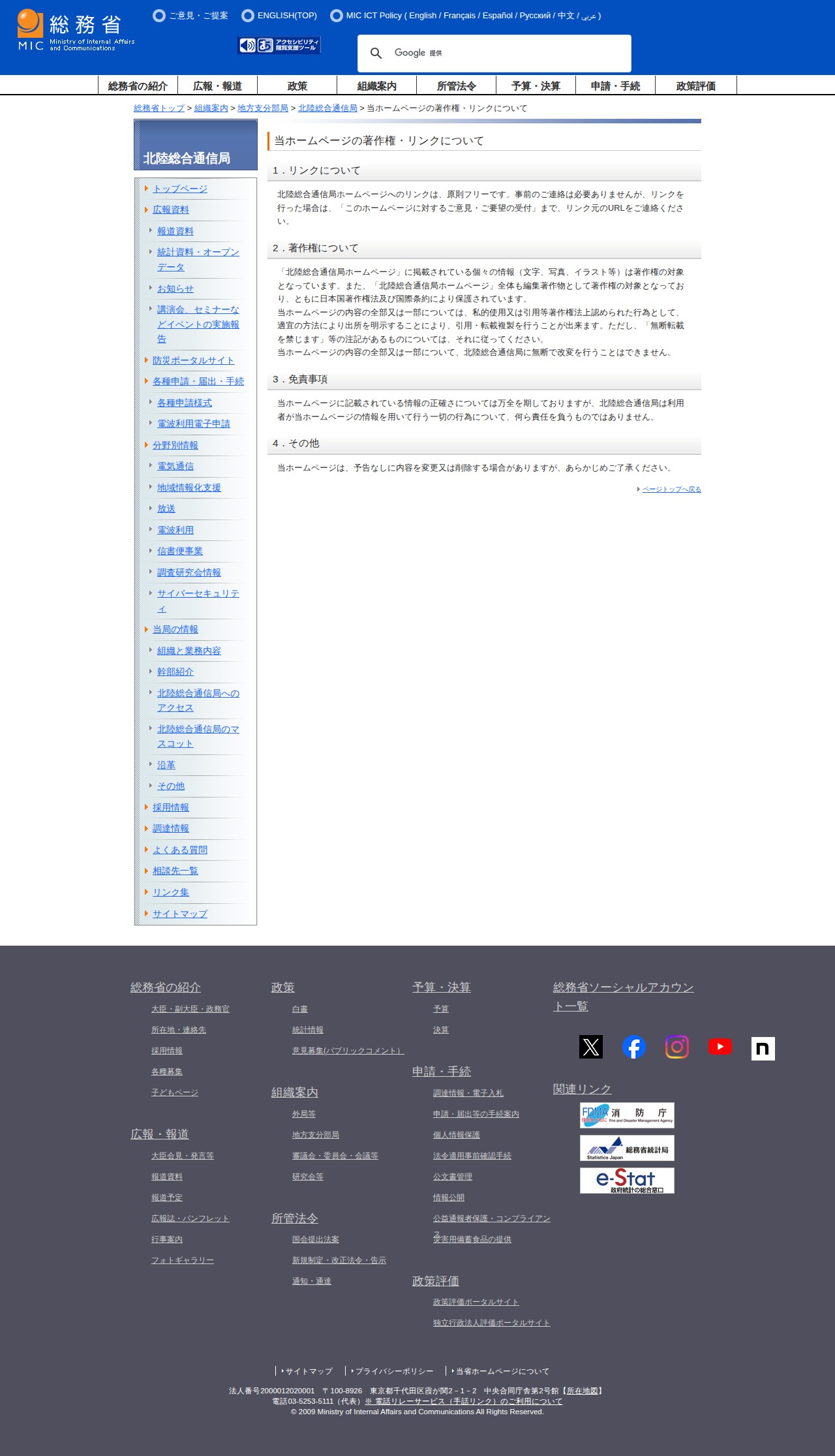Image resolution: width=835 pixels, height=1456 pixels.
Task: Open footer 政策評価ポータルサイト link
Action: [x=476, y=1302]
